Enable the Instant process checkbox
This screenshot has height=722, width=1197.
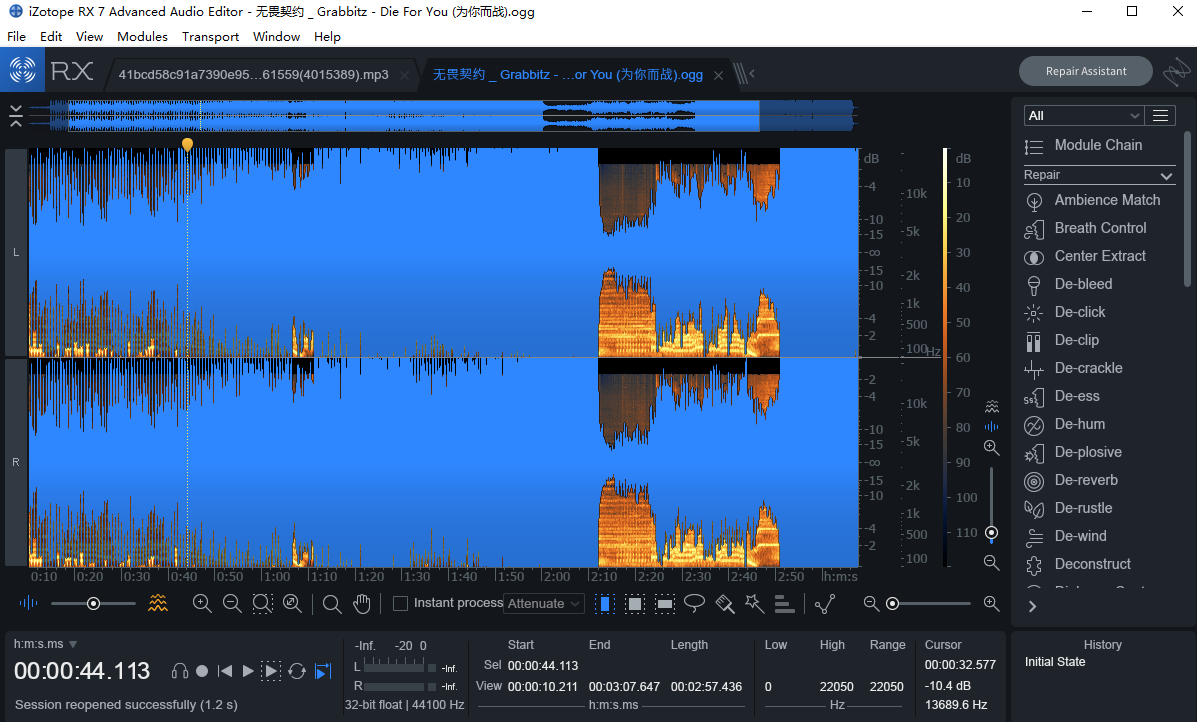pos(400,604)
